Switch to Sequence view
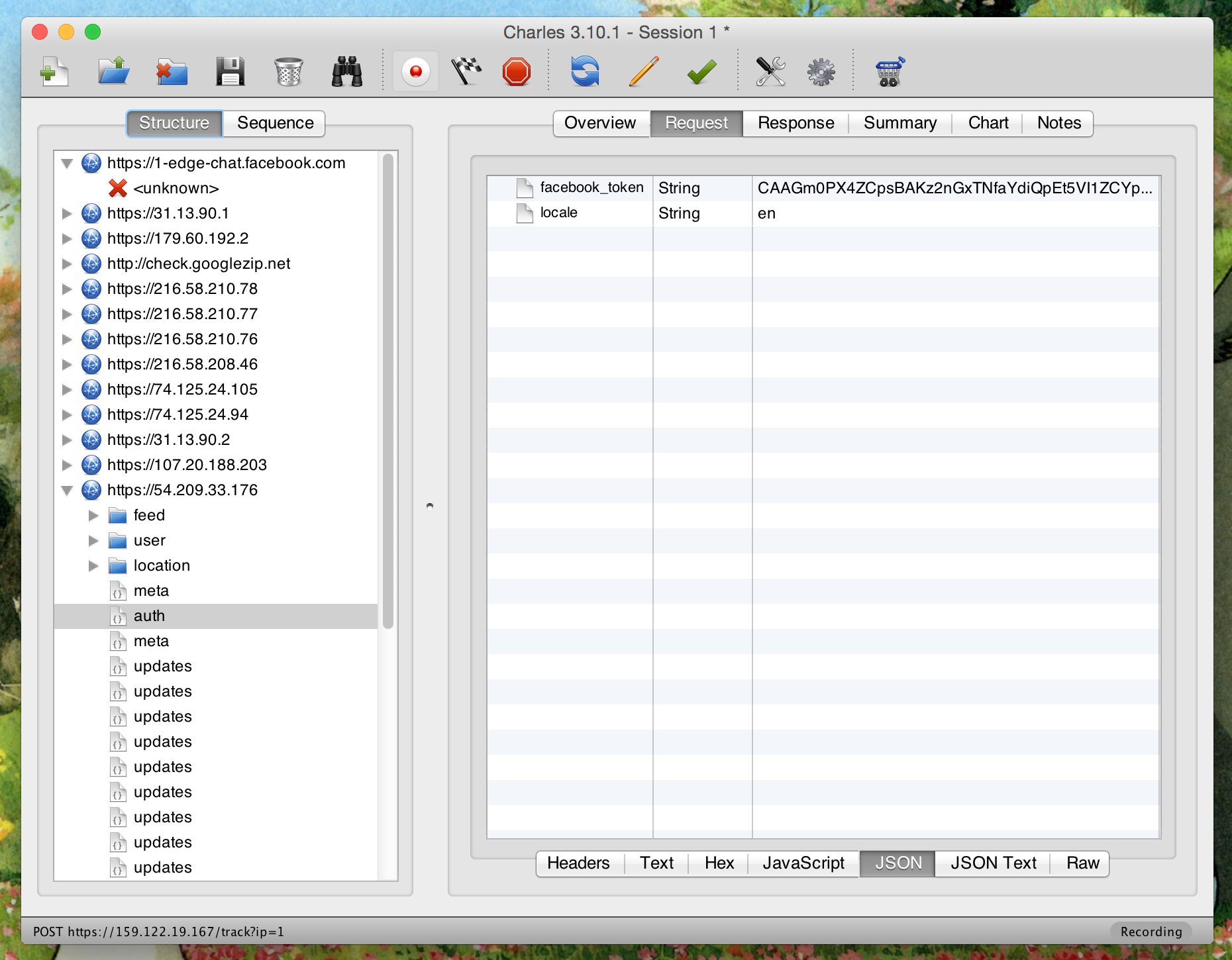 pyautogui.click(x=275, y=123)
